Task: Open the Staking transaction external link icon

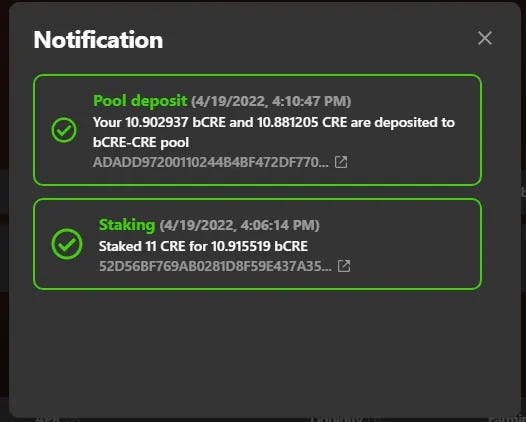Action: click(344, 266)
